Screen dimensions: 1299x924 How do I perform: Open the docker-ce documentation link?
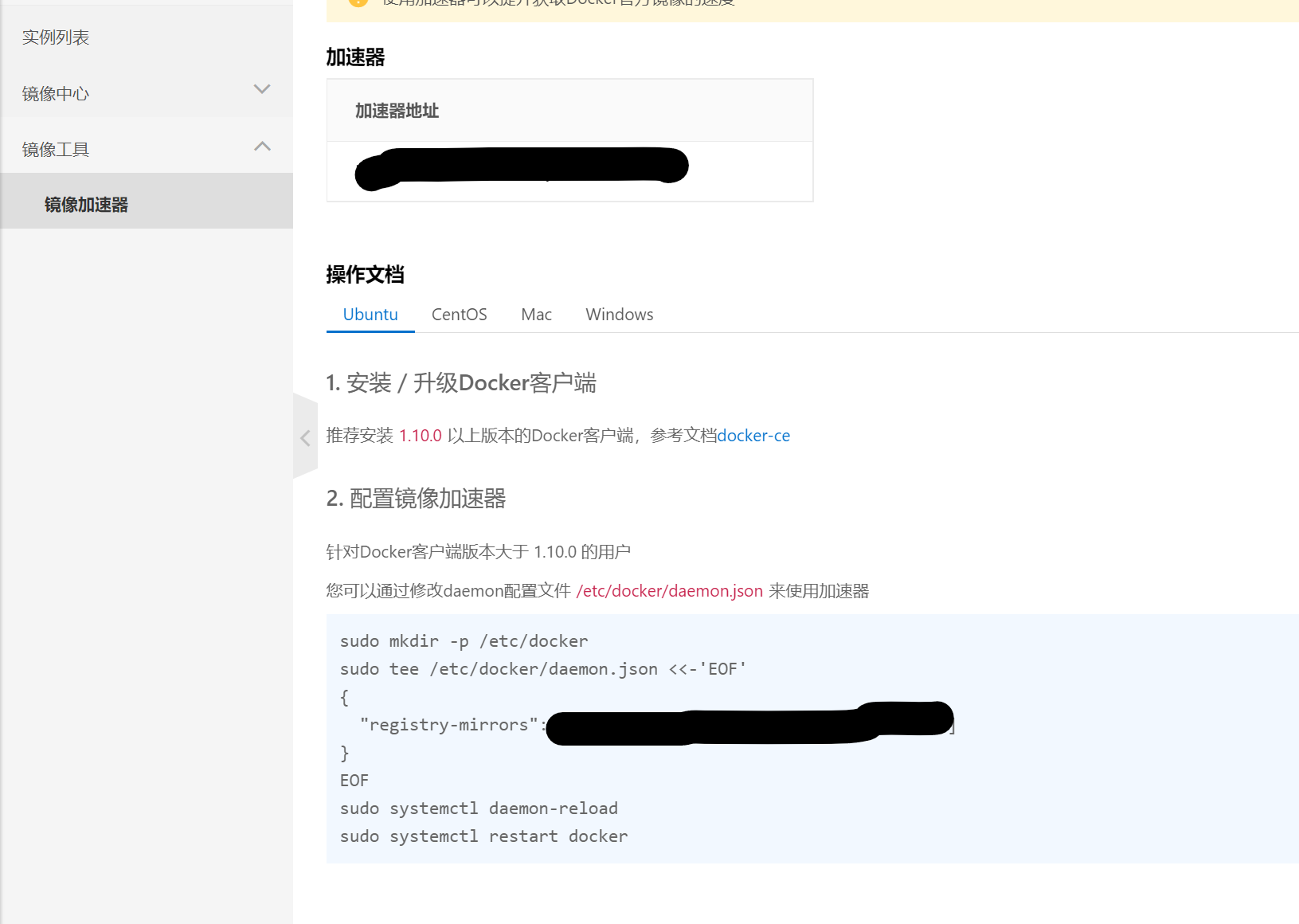(x=753, y=436)
